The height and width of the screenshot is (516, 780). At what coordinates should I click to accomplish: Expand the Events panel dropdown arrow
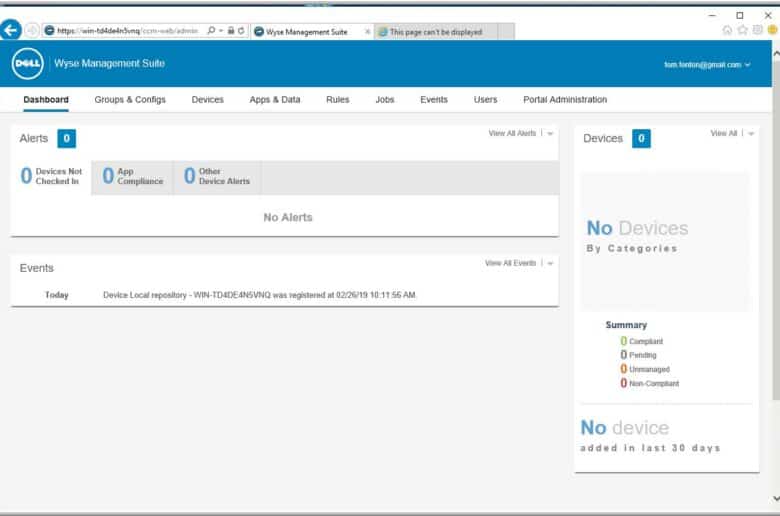click(550, 263)
